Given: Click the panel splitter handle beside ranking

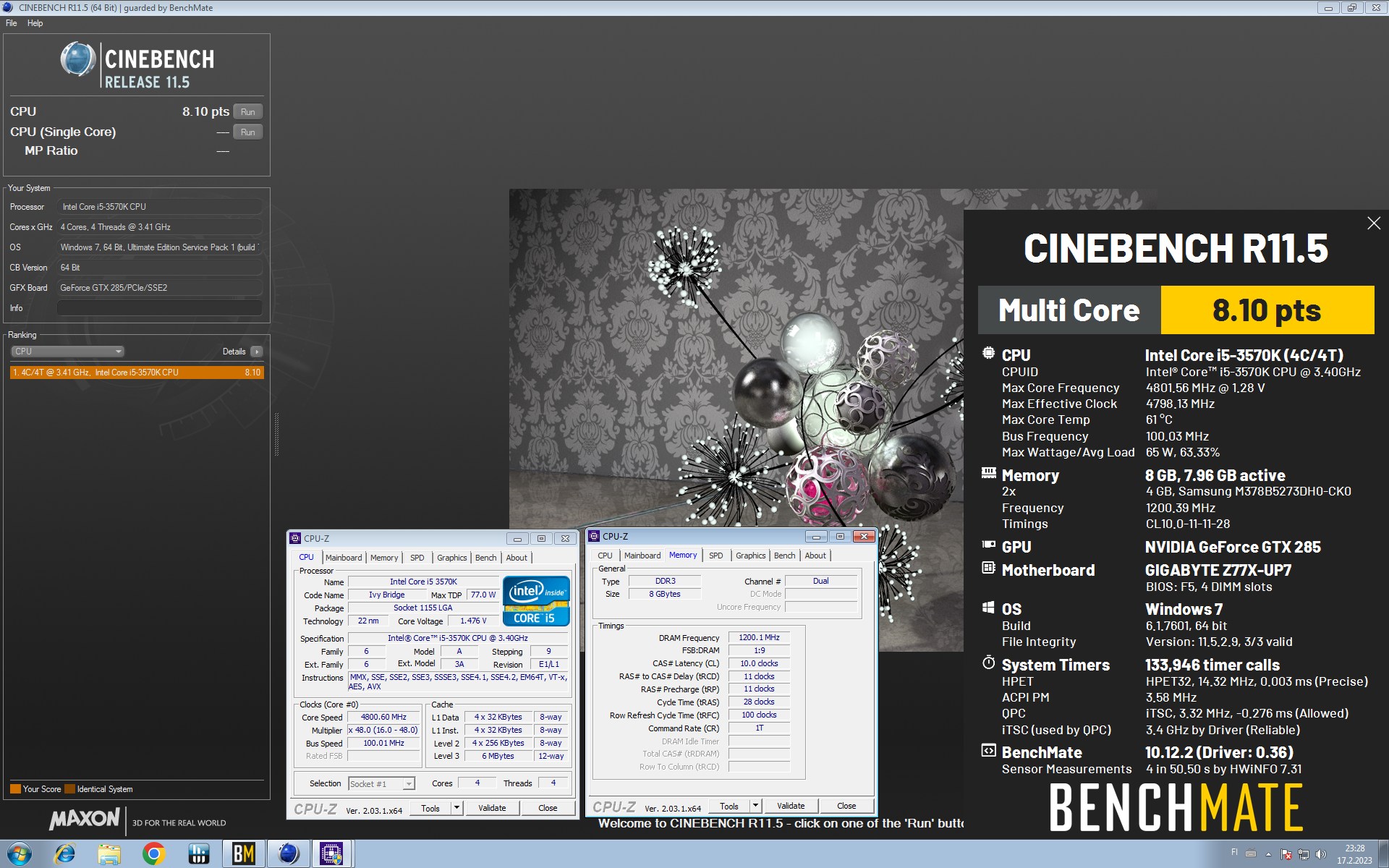Looking at the screenshot, I should point(276,434).
